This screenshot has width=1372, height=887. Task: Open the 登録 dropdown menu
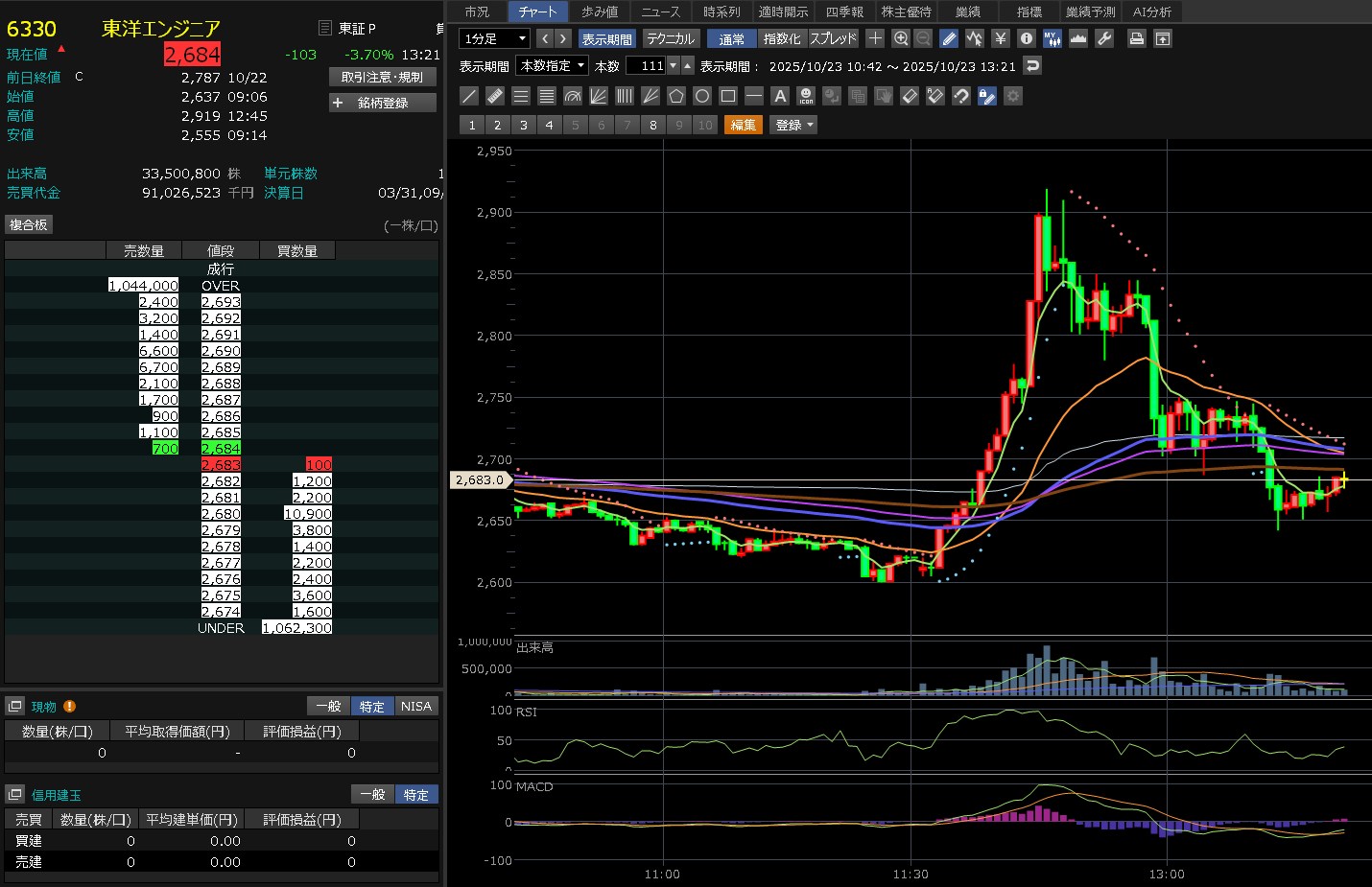point(793,125)
